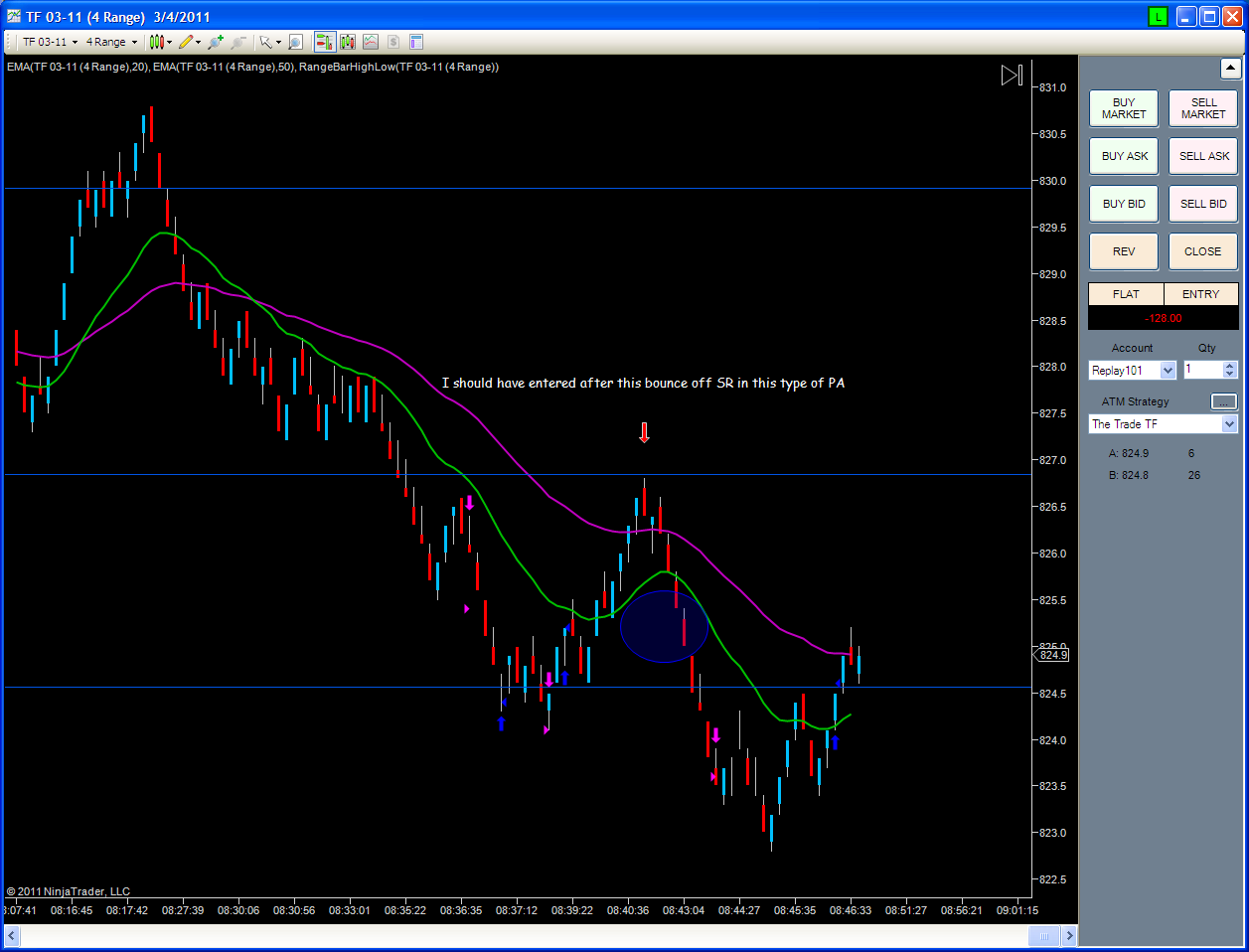Open The Trade TF strategy dropdown

coord(1164,424)
